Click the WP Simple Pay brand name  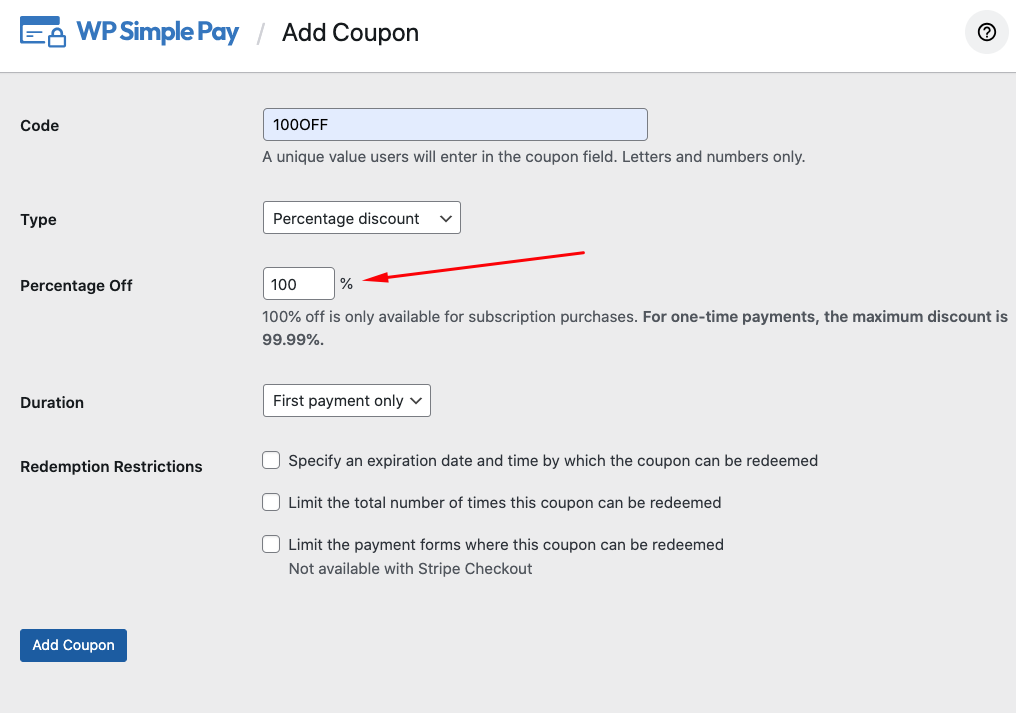(x=158, y=32)
